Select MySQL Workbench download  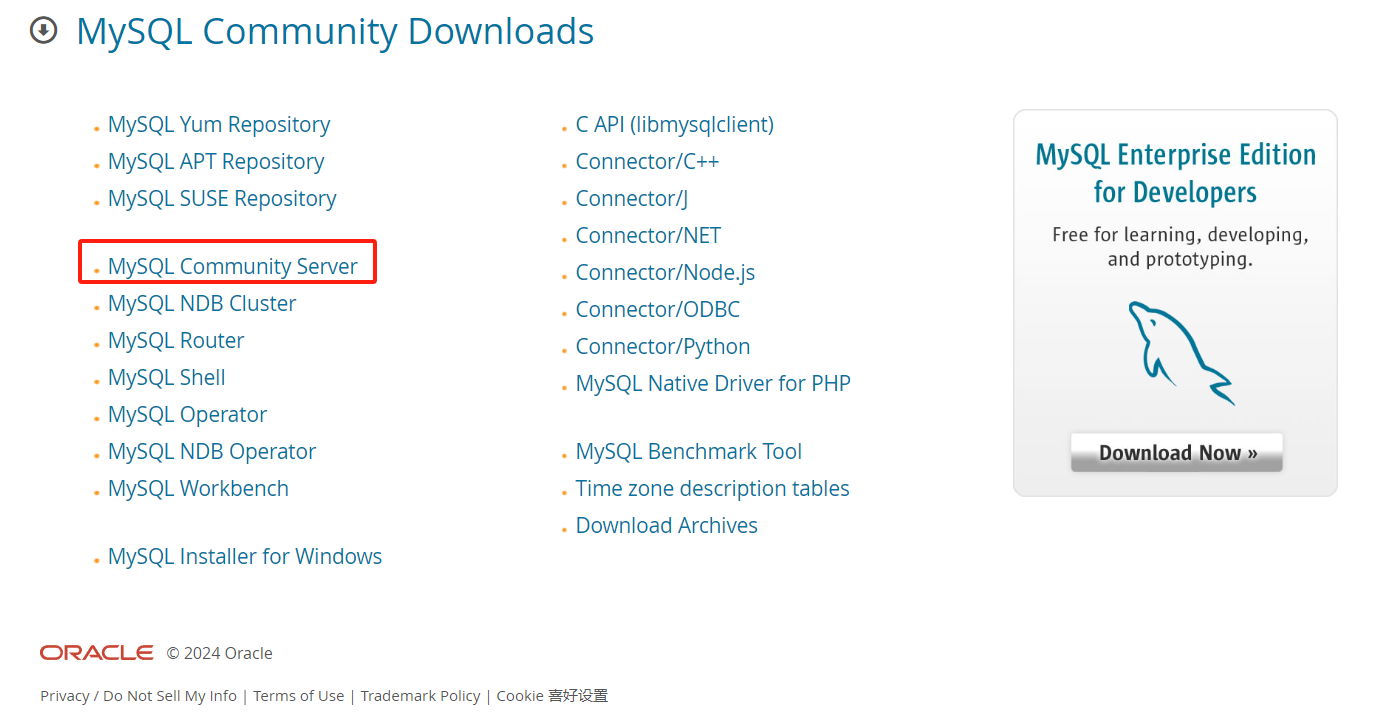pos(198,489)
